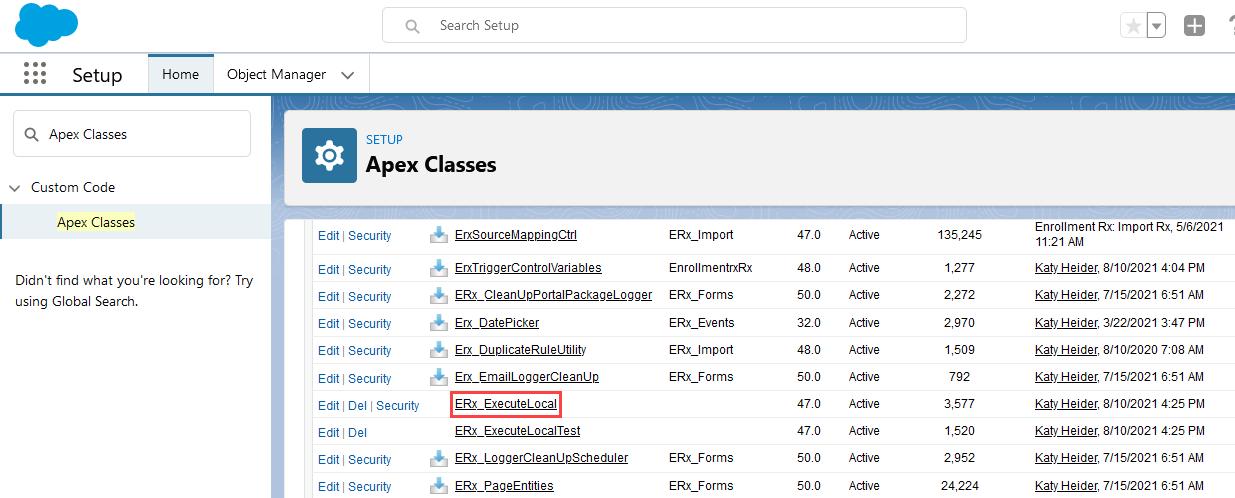Click the Search Setup field
The height and width of the screenshot is (498, 1235).
(x=674, y=26)
